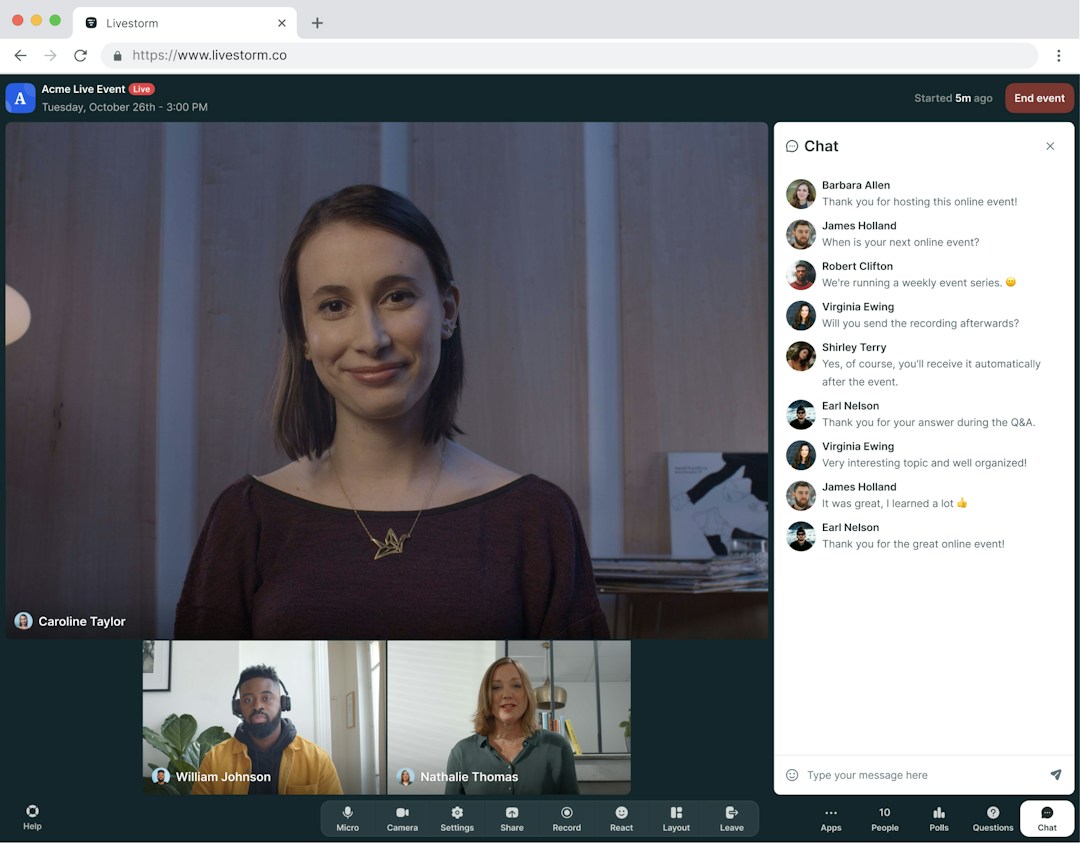1080x844 pixels.
Task: Leave the event room
Action: (x=731, y=819)
